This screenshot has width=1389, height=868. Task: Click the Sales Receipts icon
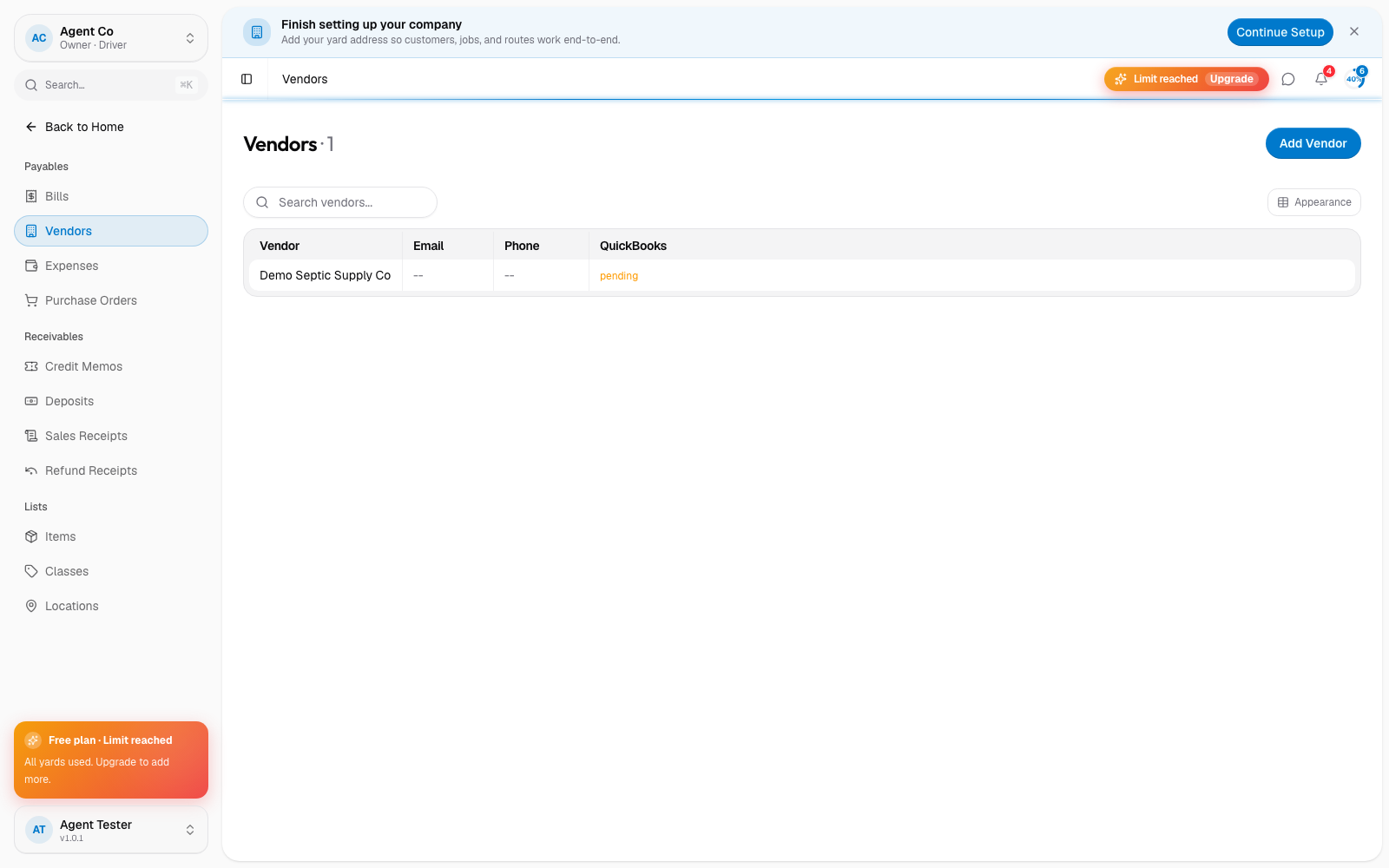(31, 436)
